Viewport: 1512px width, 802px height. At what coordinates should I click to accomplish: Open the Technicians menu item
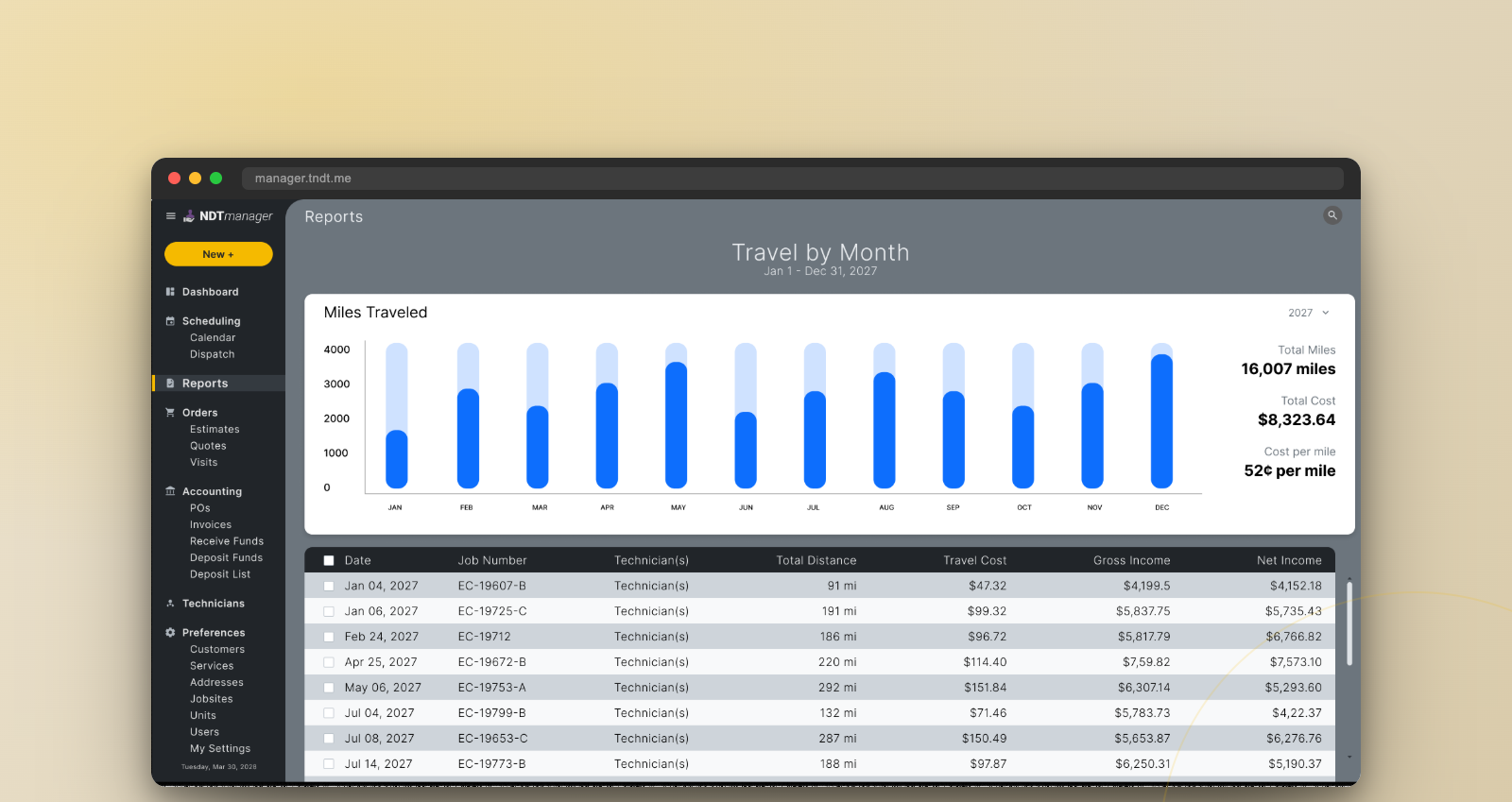pos(213,604)
